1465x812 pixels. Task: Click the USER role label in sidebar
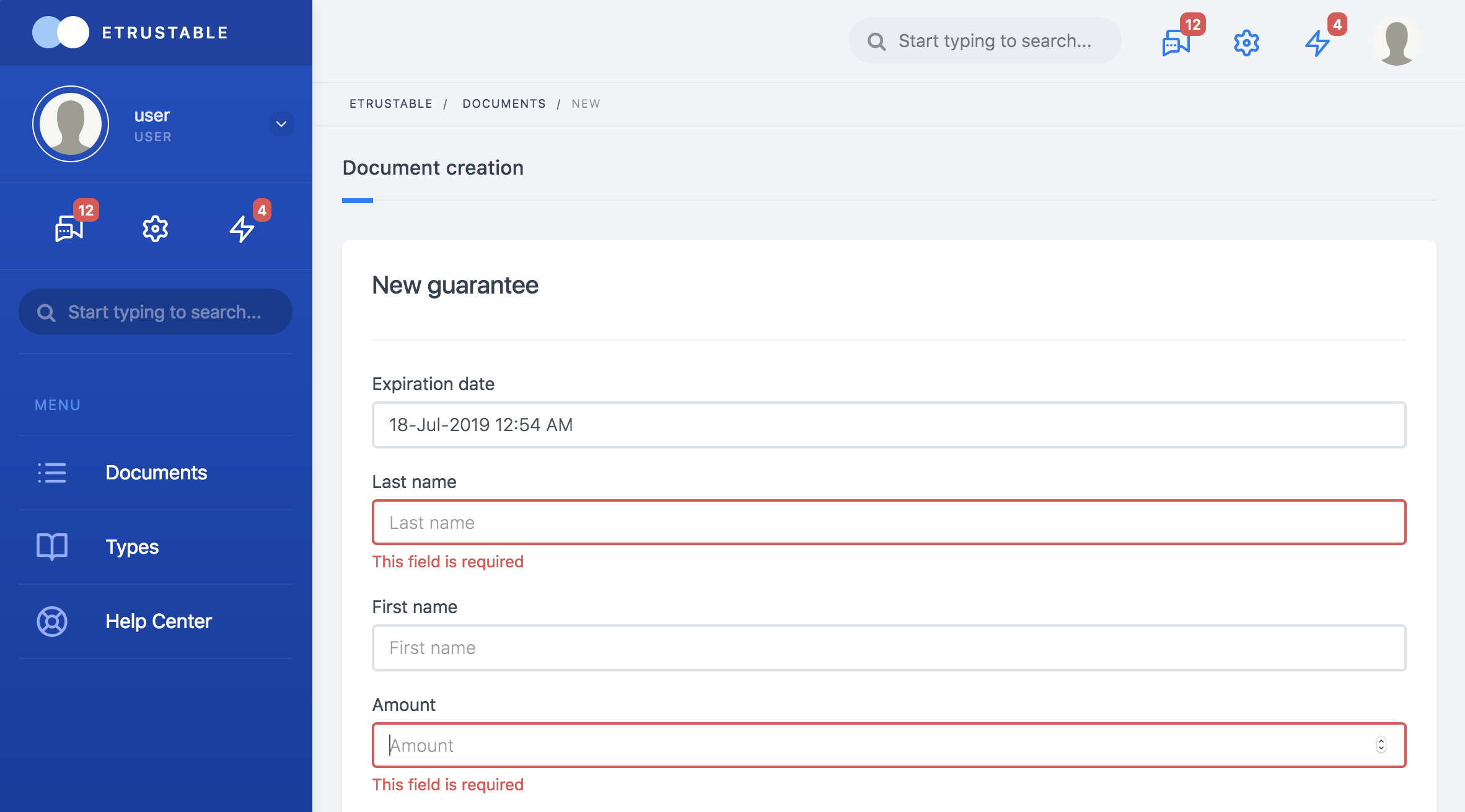(152, 137)
